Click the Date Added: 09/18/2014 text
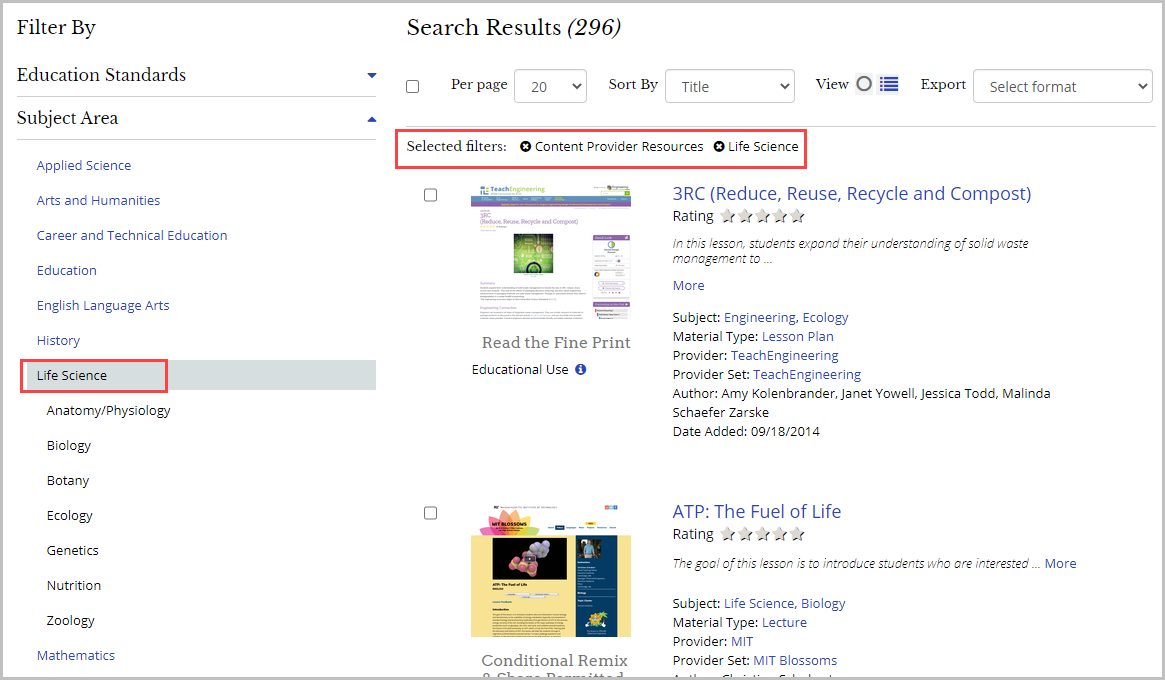The image size is (1165, 680). point(746,431)
